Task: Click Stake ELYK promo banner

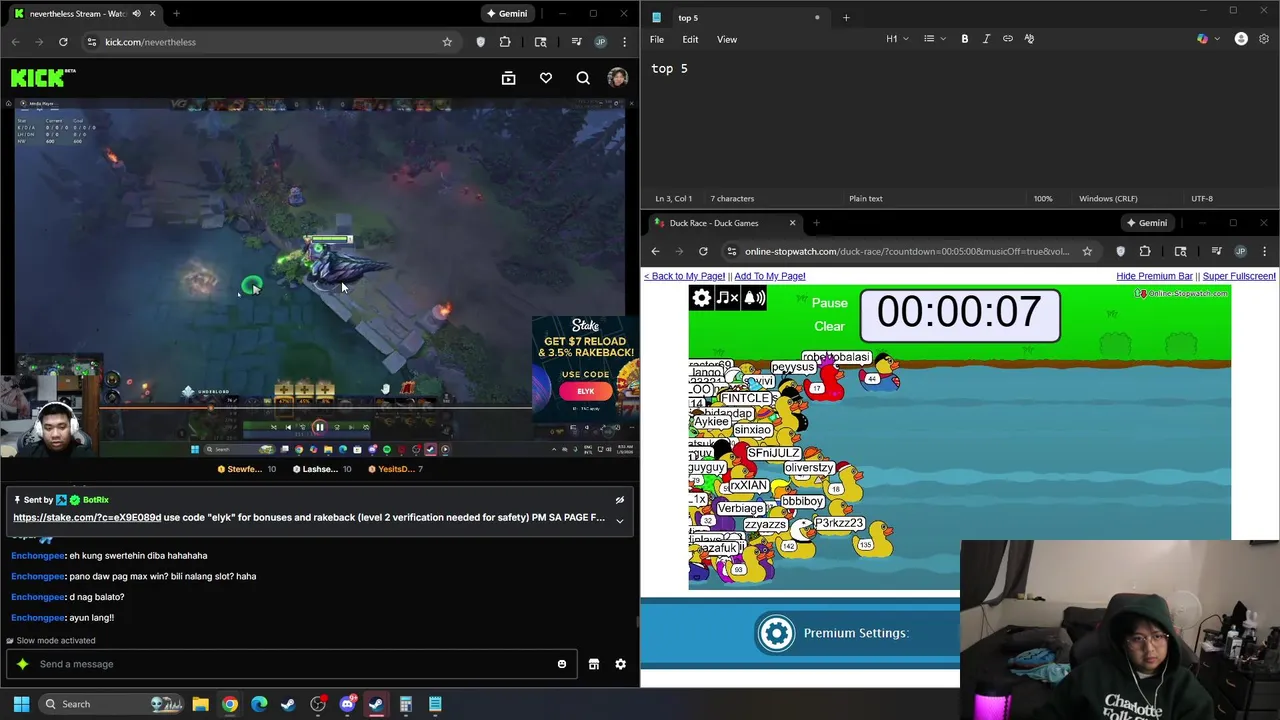Action: pyautogui.click(x=585, y=367)
